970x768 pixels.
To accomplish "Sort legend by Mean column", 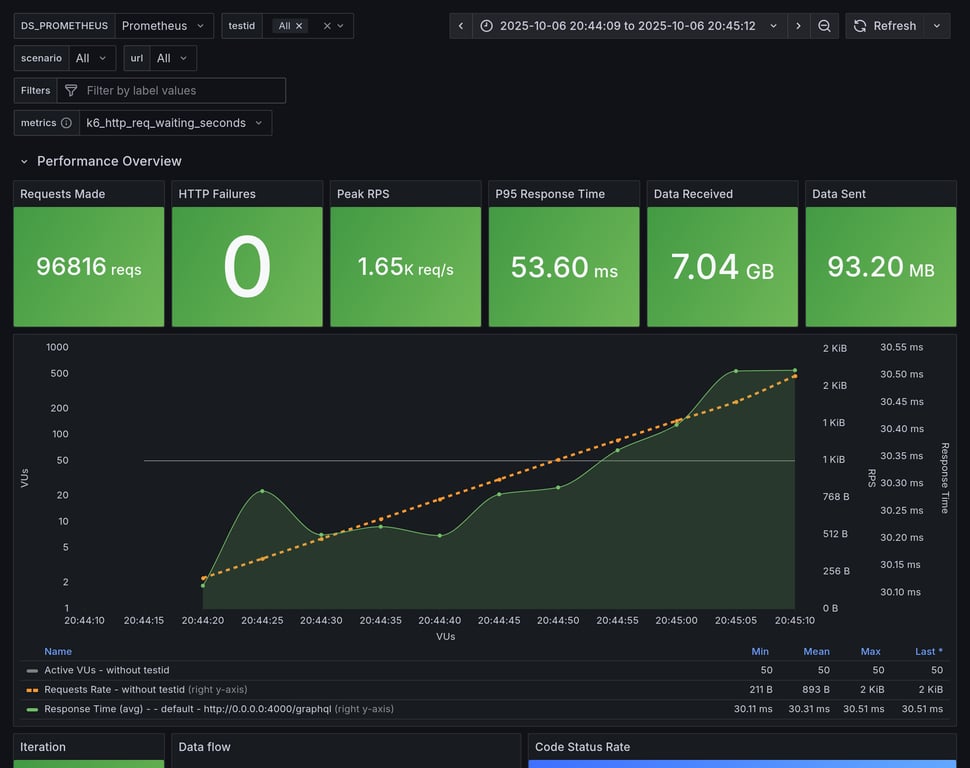I will [816, 651].
